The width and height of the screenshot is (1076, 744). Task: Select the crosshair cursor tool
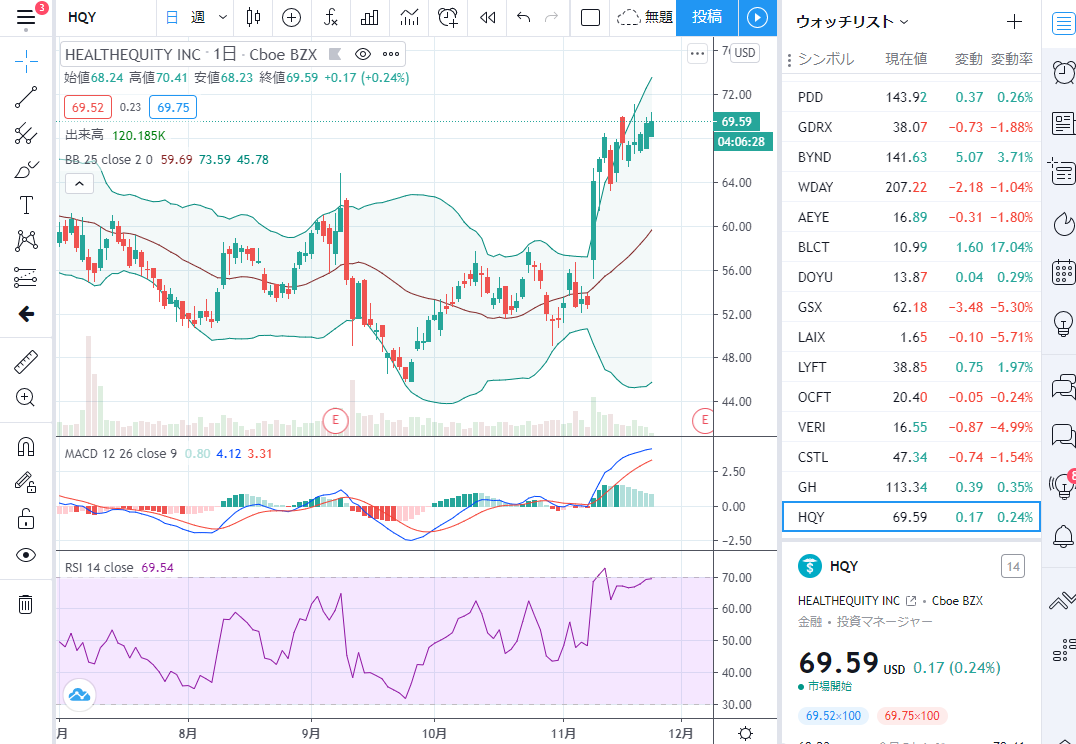[26, 61]
